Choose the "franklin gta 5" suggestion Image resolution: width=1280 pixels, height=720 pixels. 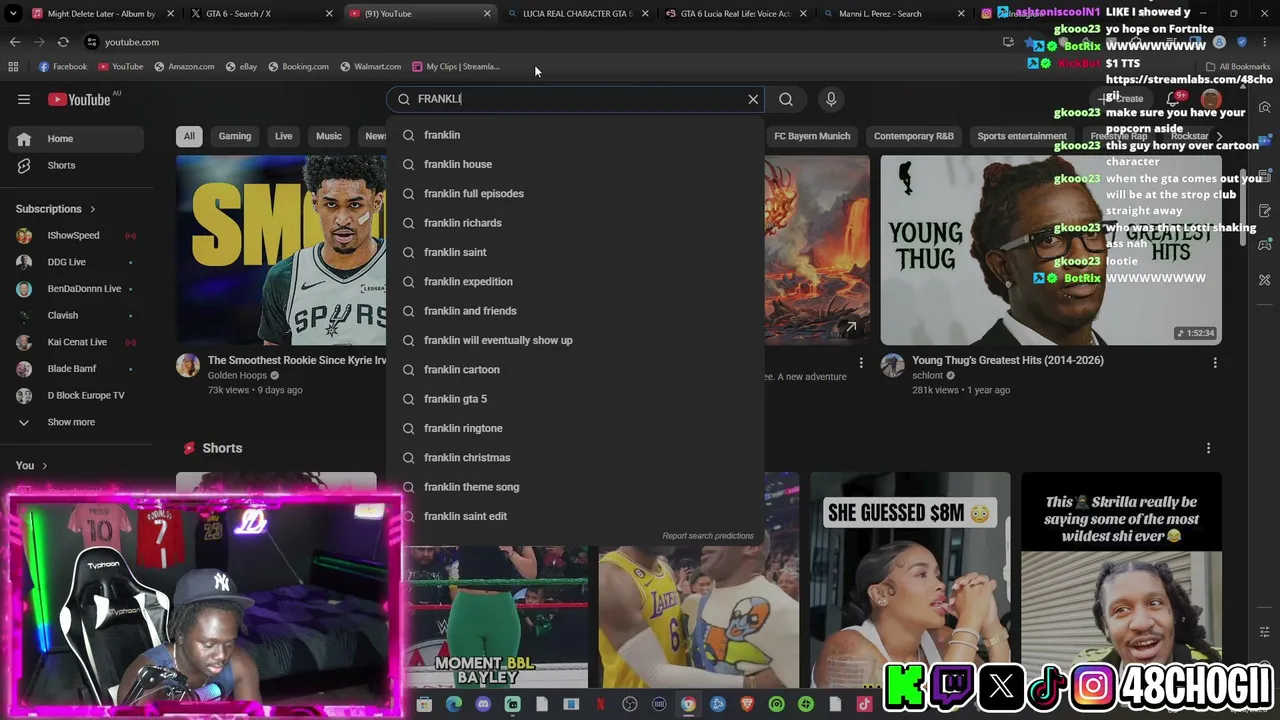click(575, 399)
